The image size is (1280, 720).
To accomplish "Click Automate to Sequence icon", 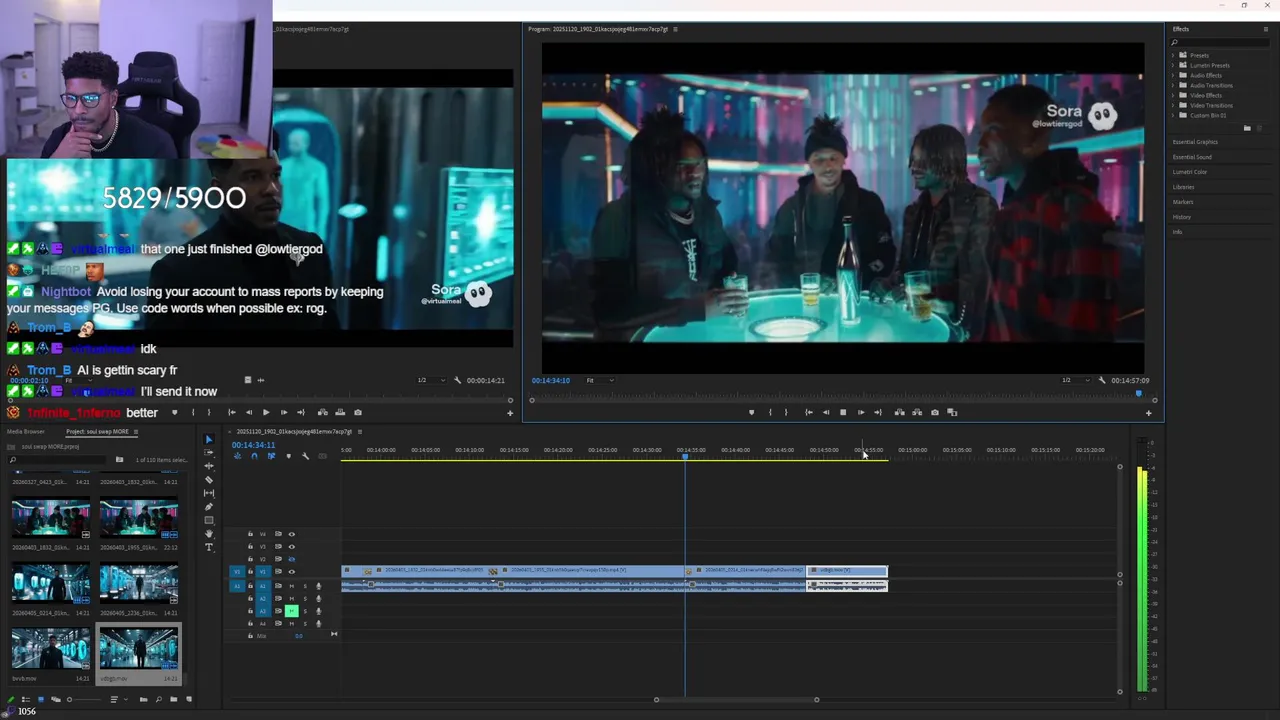I will click(x=143, y=699).
